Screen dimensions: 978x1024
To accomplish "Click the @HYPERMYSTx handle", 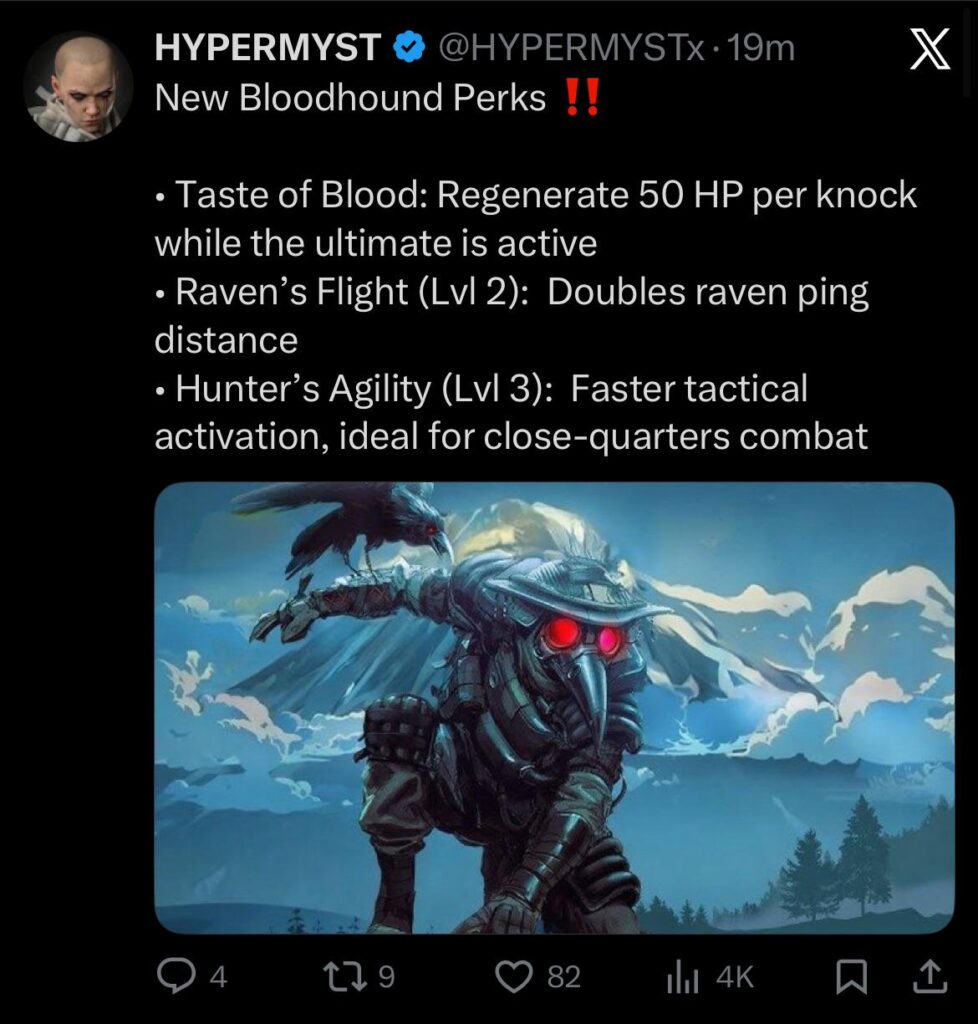I will (571, 48).
